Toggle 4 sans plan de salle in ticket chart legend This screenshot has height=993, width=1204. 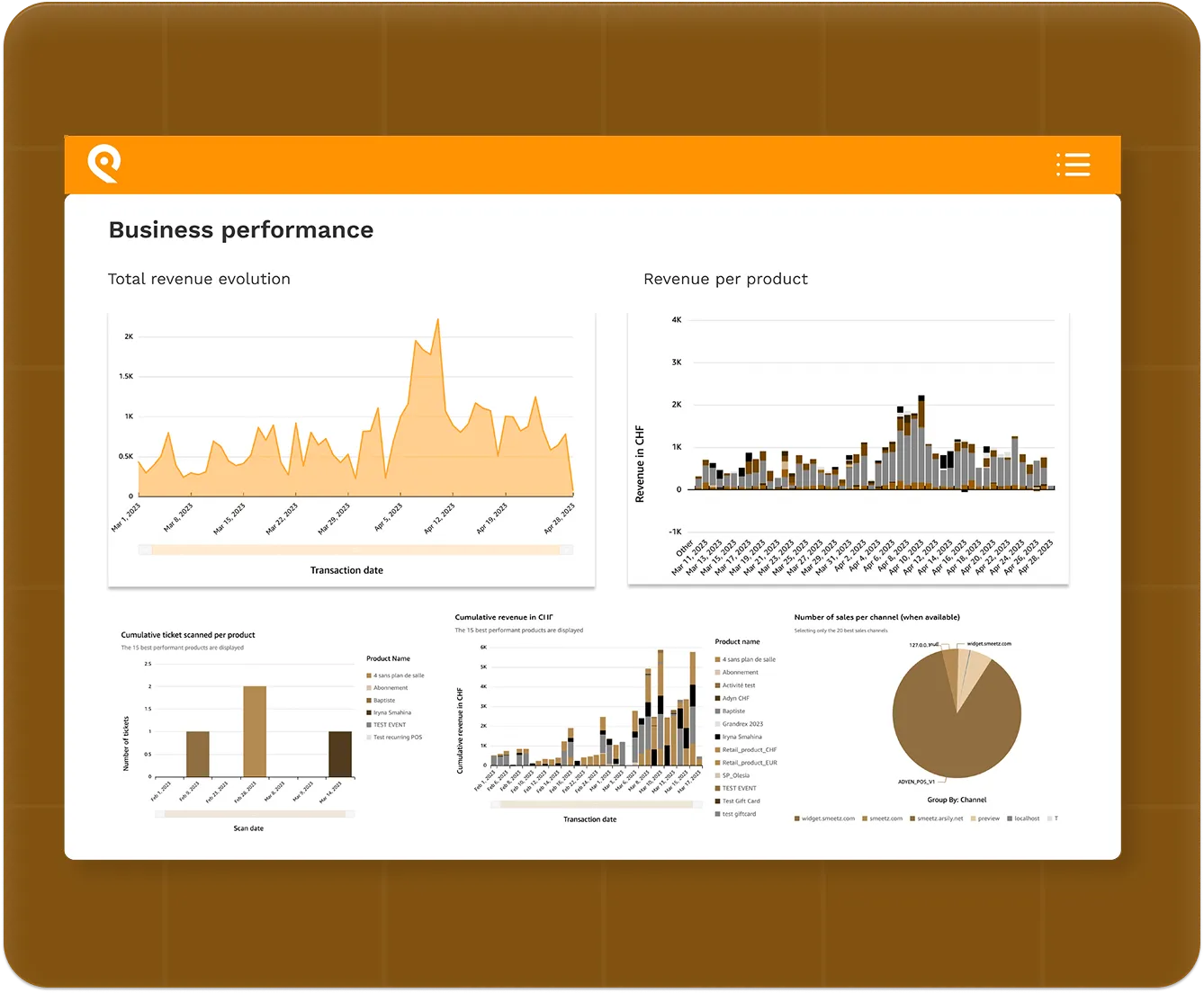click(x=395, y=675)
